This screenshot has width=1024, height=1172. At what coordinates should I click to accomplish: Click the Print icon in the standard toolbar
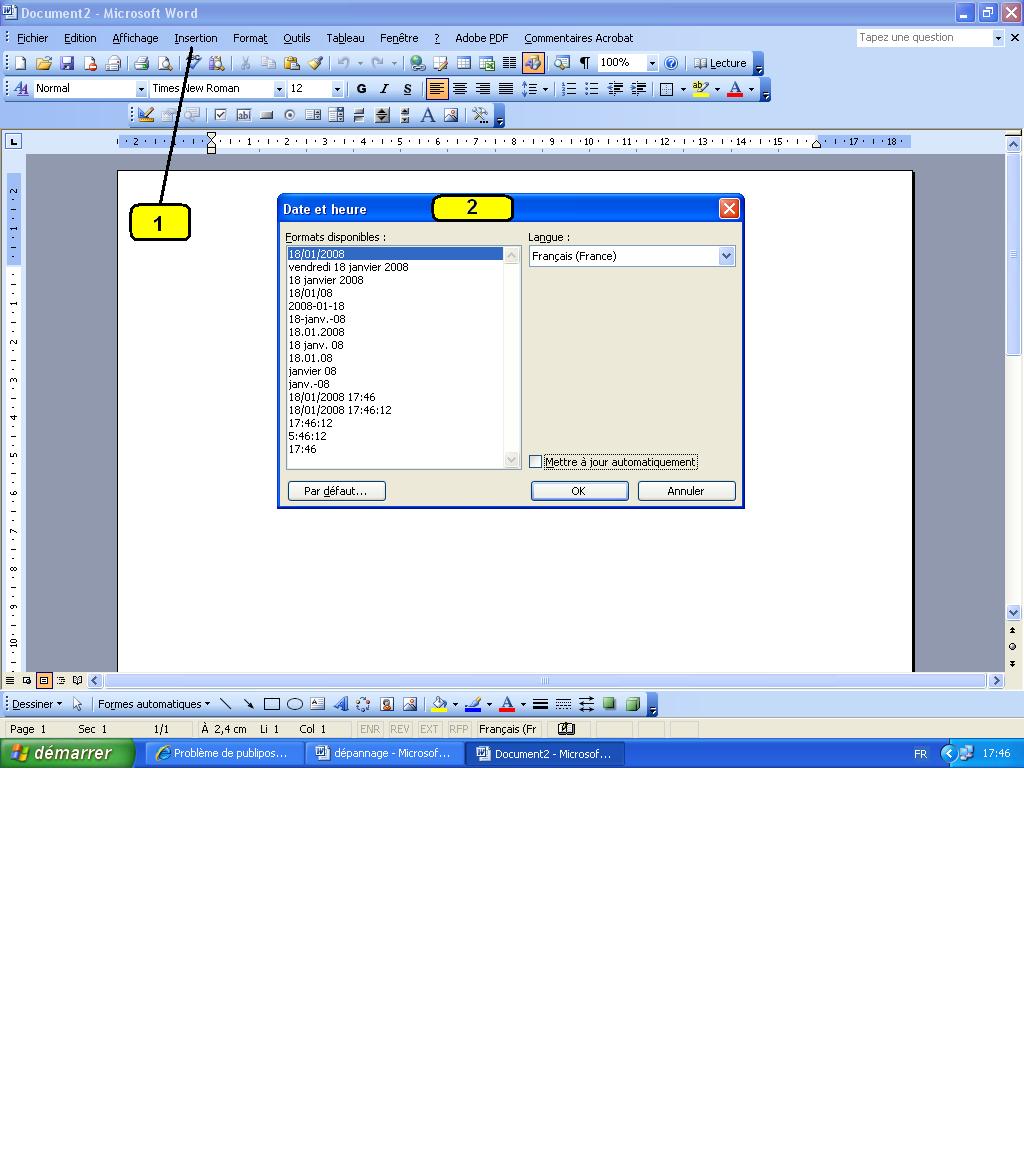(x=141, y=63)
